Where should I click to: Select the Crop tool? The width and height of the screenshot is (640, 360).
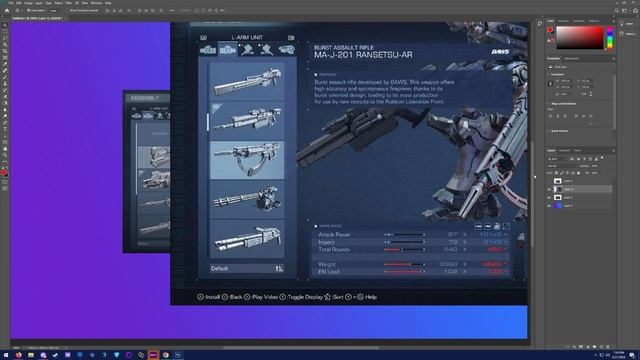click(x=4, y=51)
